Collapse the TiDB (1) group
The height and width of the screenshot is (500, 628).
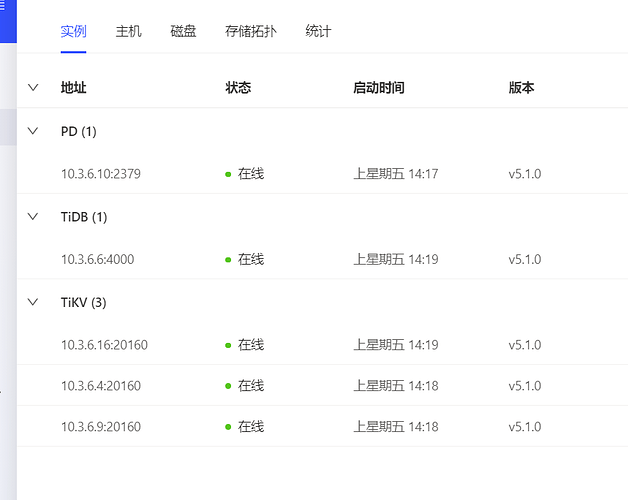click(x=33, y=216)
